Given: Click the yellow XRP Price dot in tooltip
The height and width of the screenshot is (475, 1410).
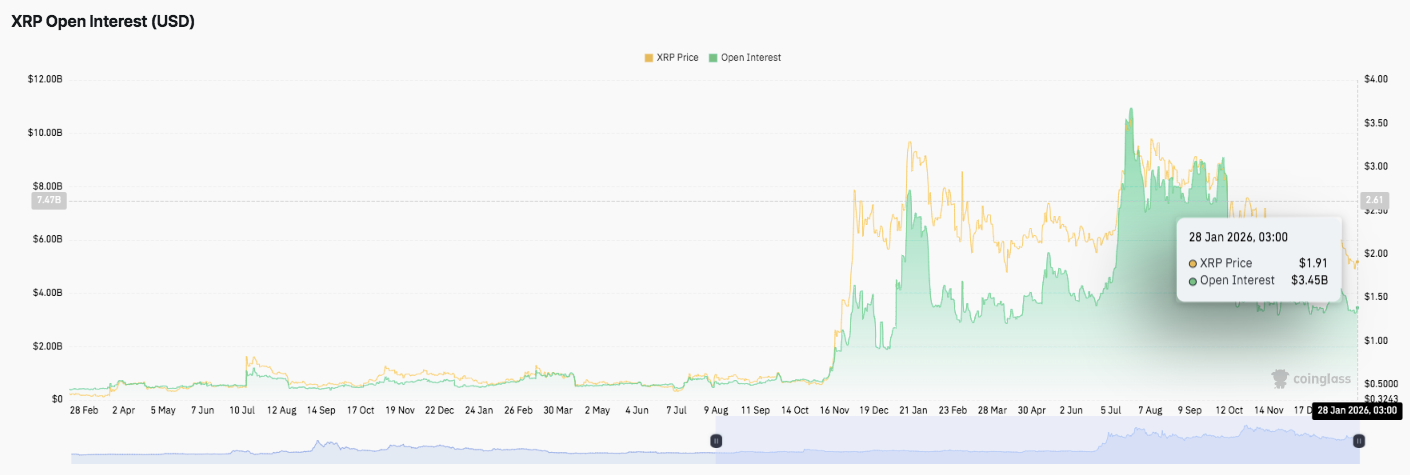Looking at the screenshot, I should [x=1193, y=263].
